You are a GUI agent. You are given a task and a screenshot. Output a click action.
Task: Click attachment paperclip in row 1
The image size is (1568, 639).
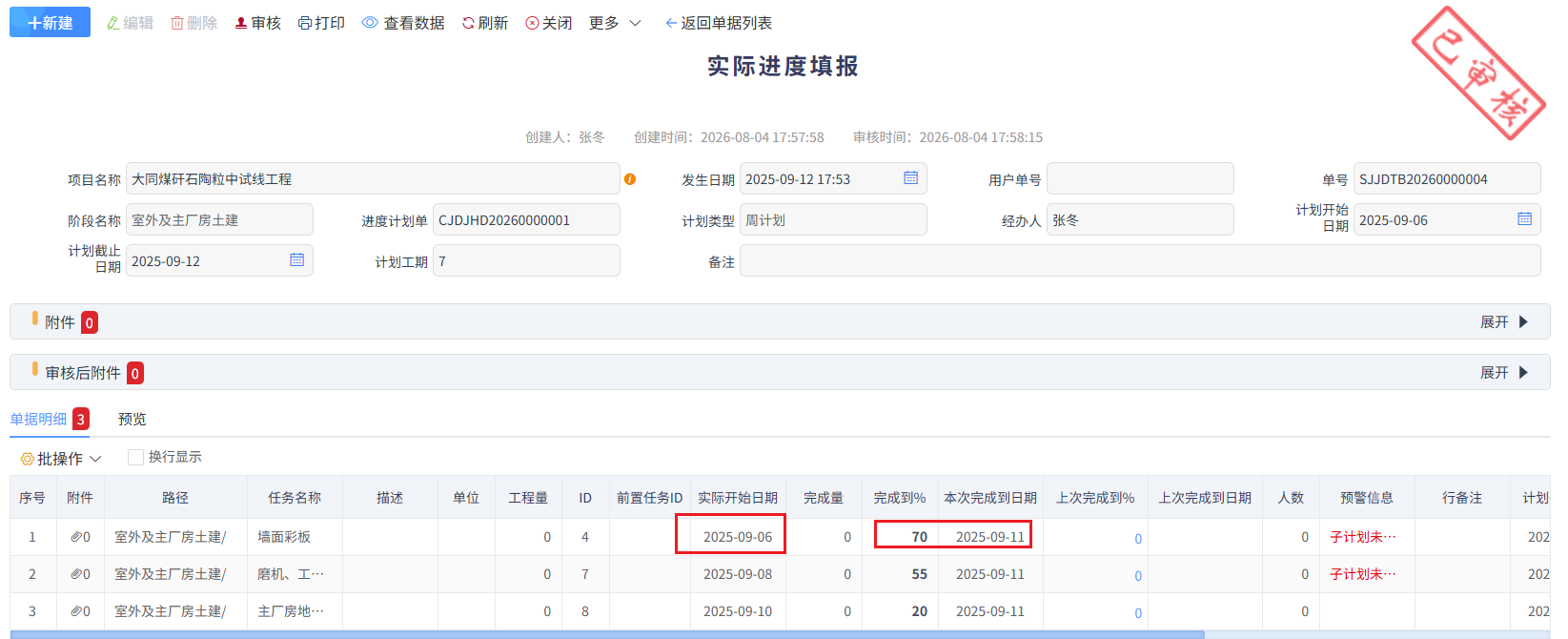click(x=76, y=537)
